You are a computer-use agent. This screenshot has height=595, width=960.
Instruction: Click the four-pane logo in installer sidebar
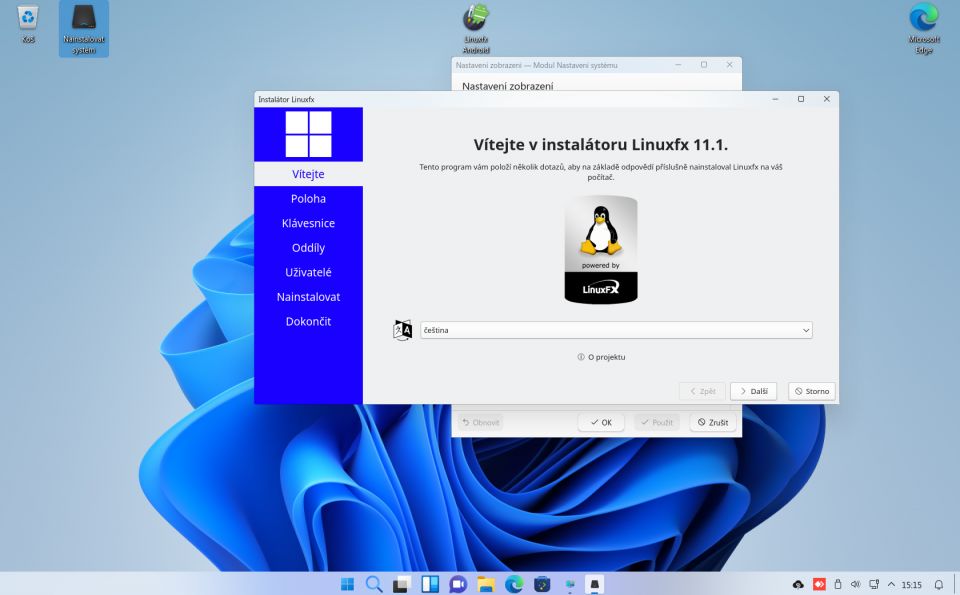(309, 134)
